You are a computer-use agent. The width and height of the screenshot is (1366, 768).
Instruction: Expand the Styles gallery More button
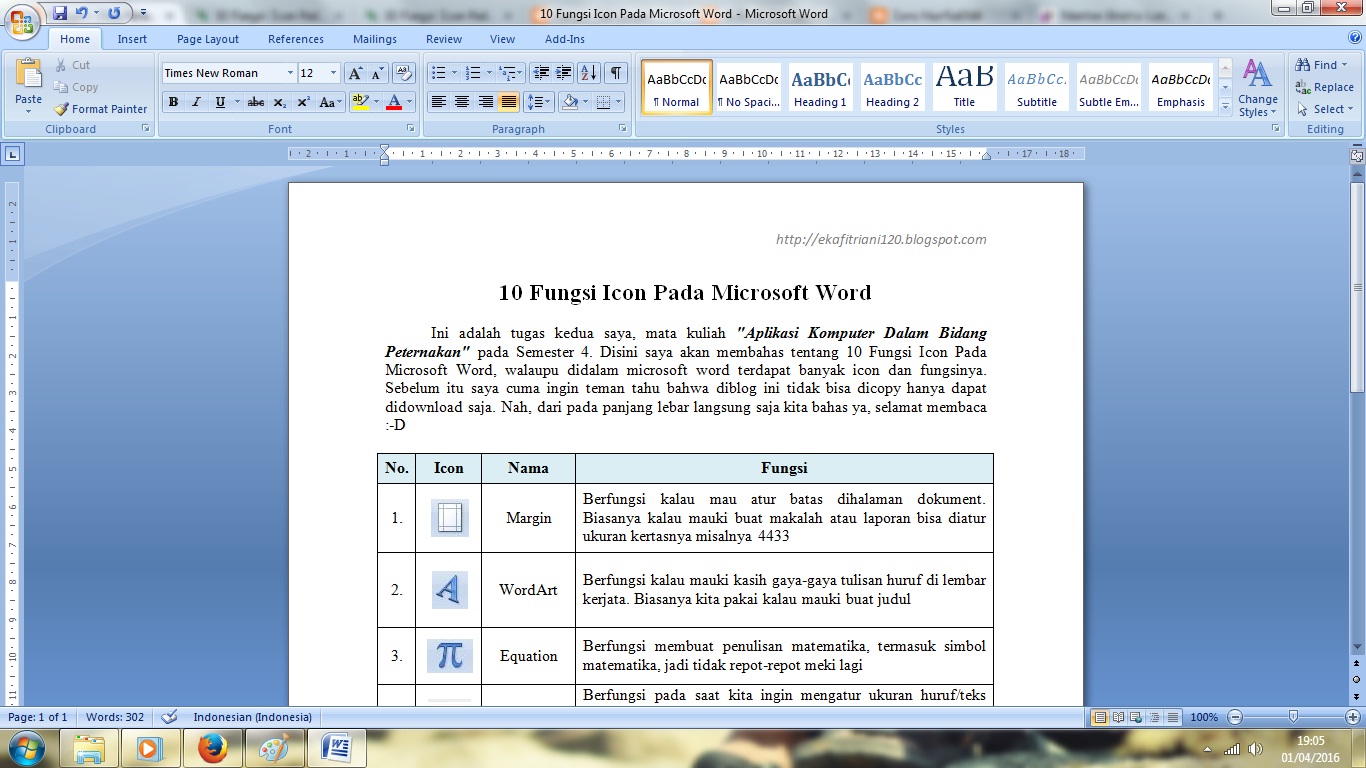click(1226, 105)
